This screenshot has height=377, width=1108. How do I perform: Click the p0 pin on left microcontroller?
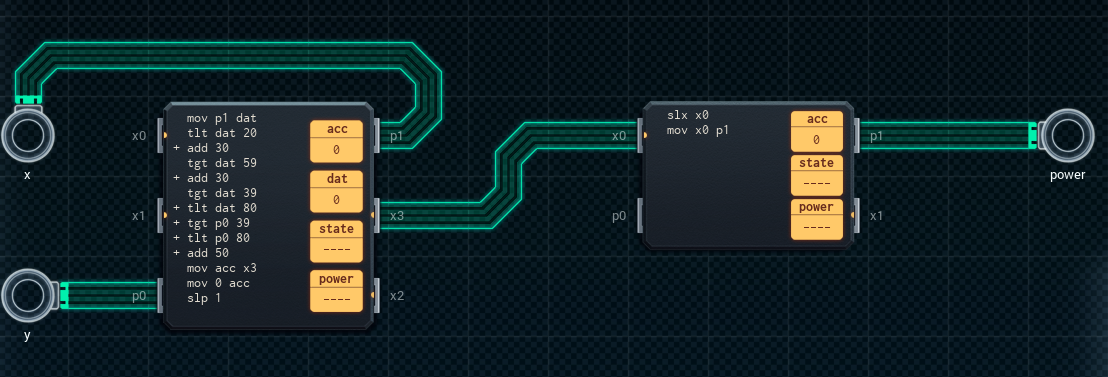pyautogui.click(x=160, y=296)
